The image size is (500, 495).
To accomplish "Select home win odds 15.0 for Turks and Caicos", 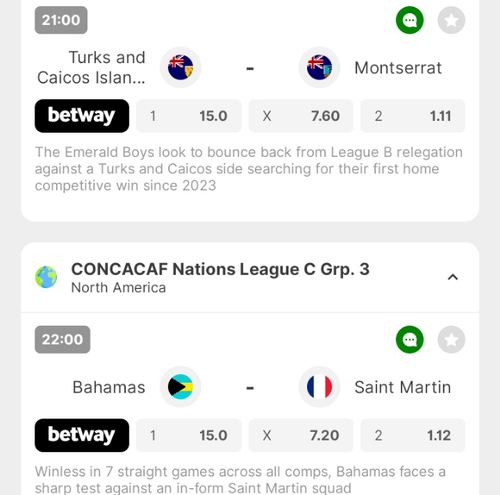I will coord(189,116).
